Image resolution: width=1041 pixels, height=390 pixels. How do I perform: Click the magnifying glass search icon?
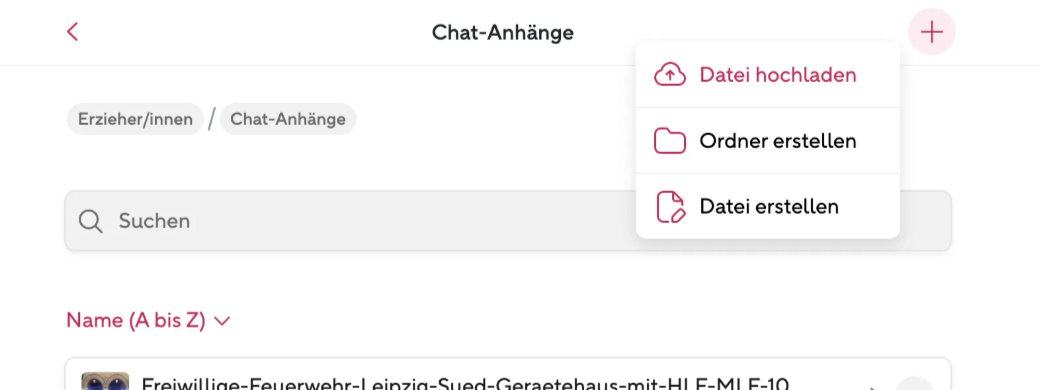[90, 221]
